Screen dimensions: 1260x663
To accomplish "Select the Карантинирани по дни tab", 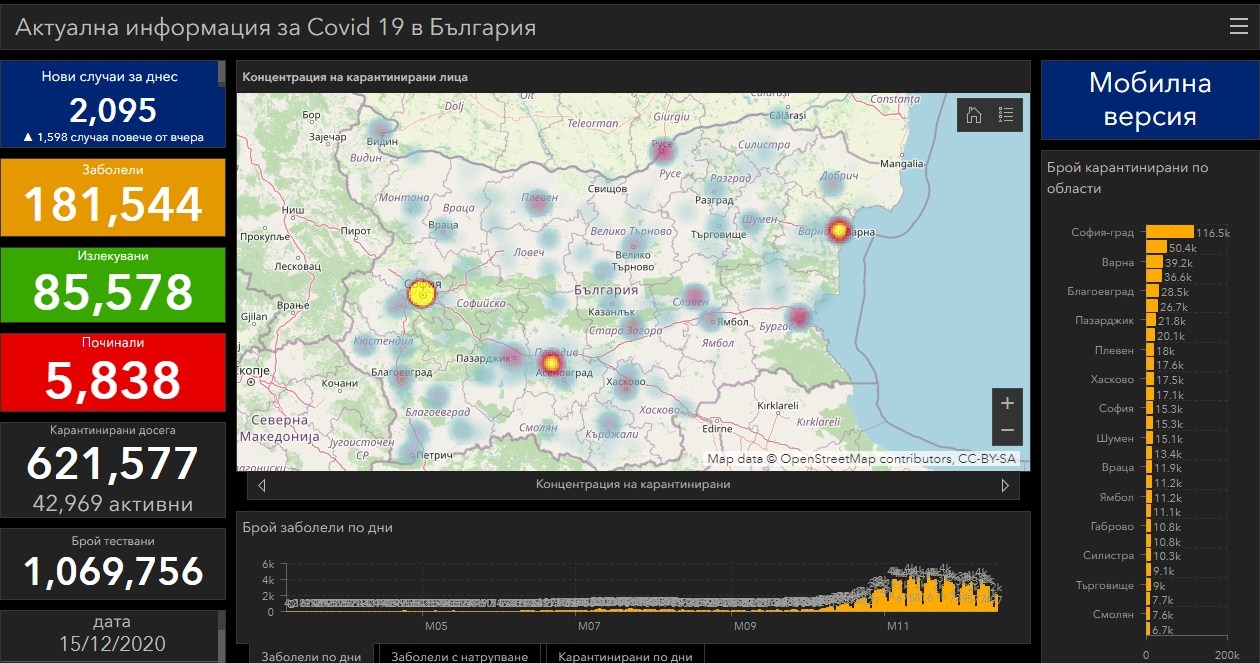I will (625, 656).
